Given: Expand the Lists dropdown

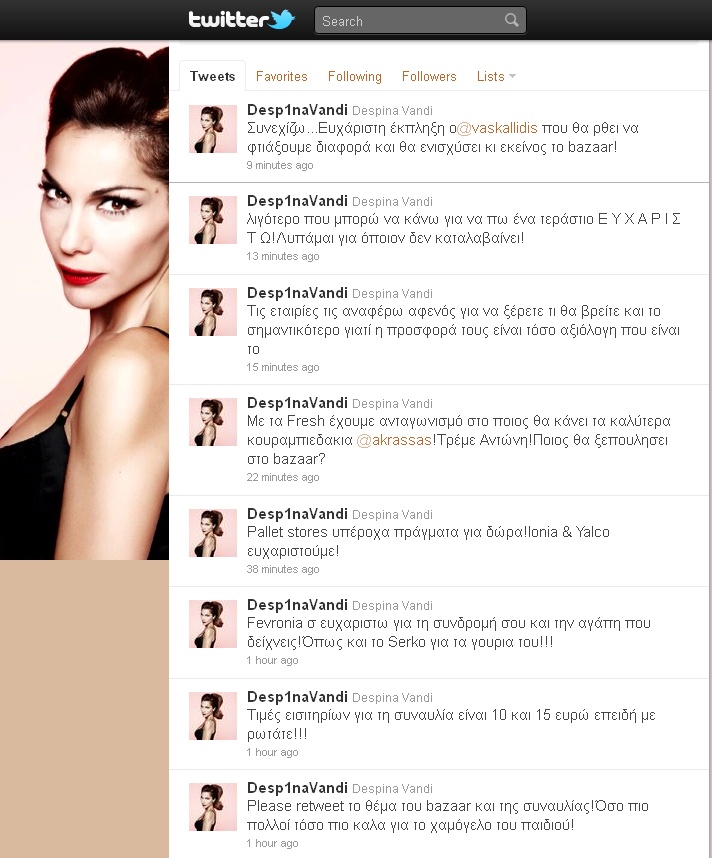Looking at the screenshot, I should [x=496, y=76].
